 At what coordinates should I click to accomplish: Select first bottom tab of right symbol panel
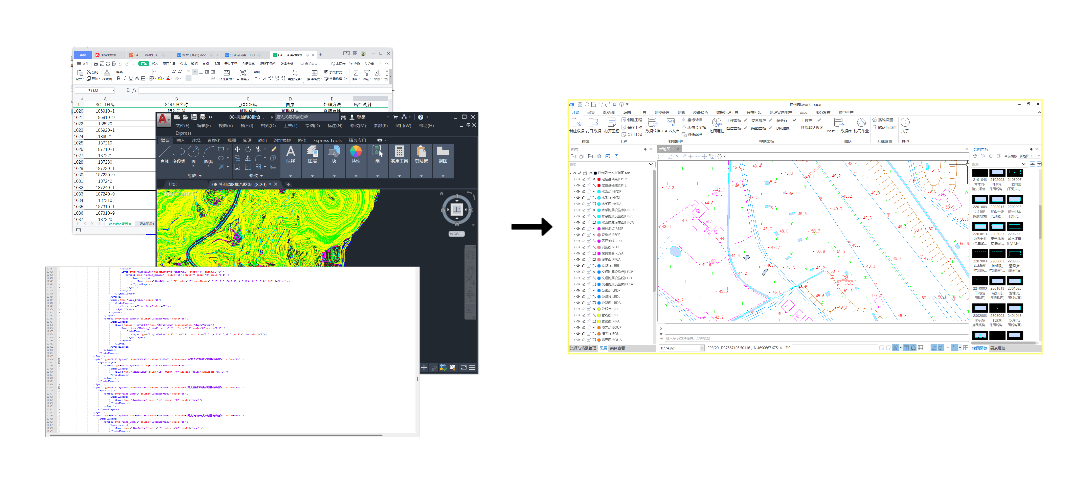coord(979,348)
